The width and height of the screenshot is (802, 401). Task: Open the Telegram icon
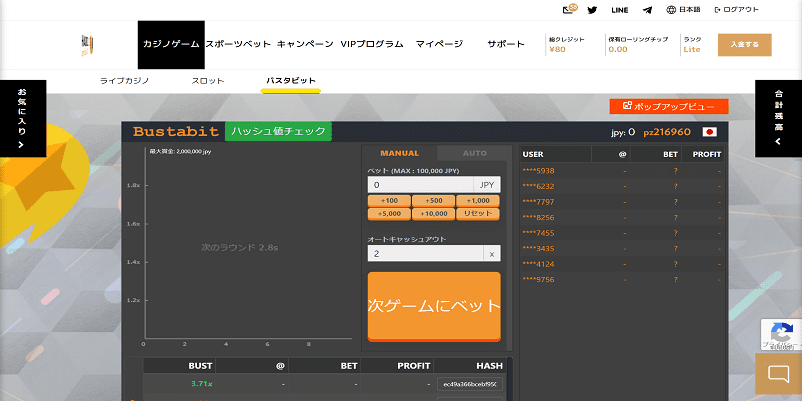click(x=648, y=10)
